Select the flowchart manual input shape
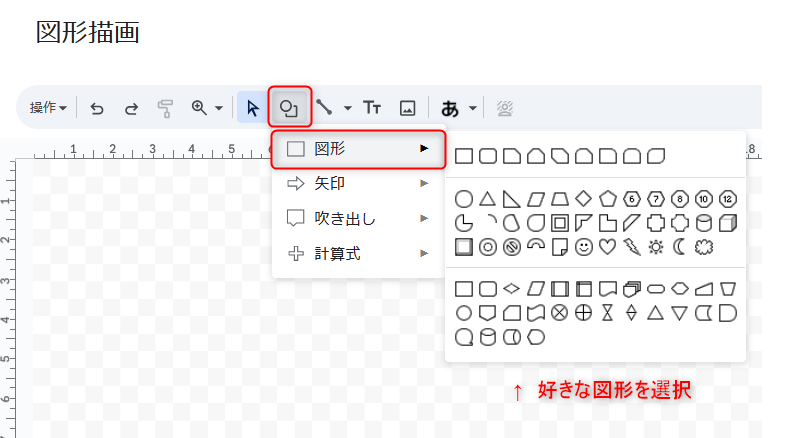 (x=704, y=289)
